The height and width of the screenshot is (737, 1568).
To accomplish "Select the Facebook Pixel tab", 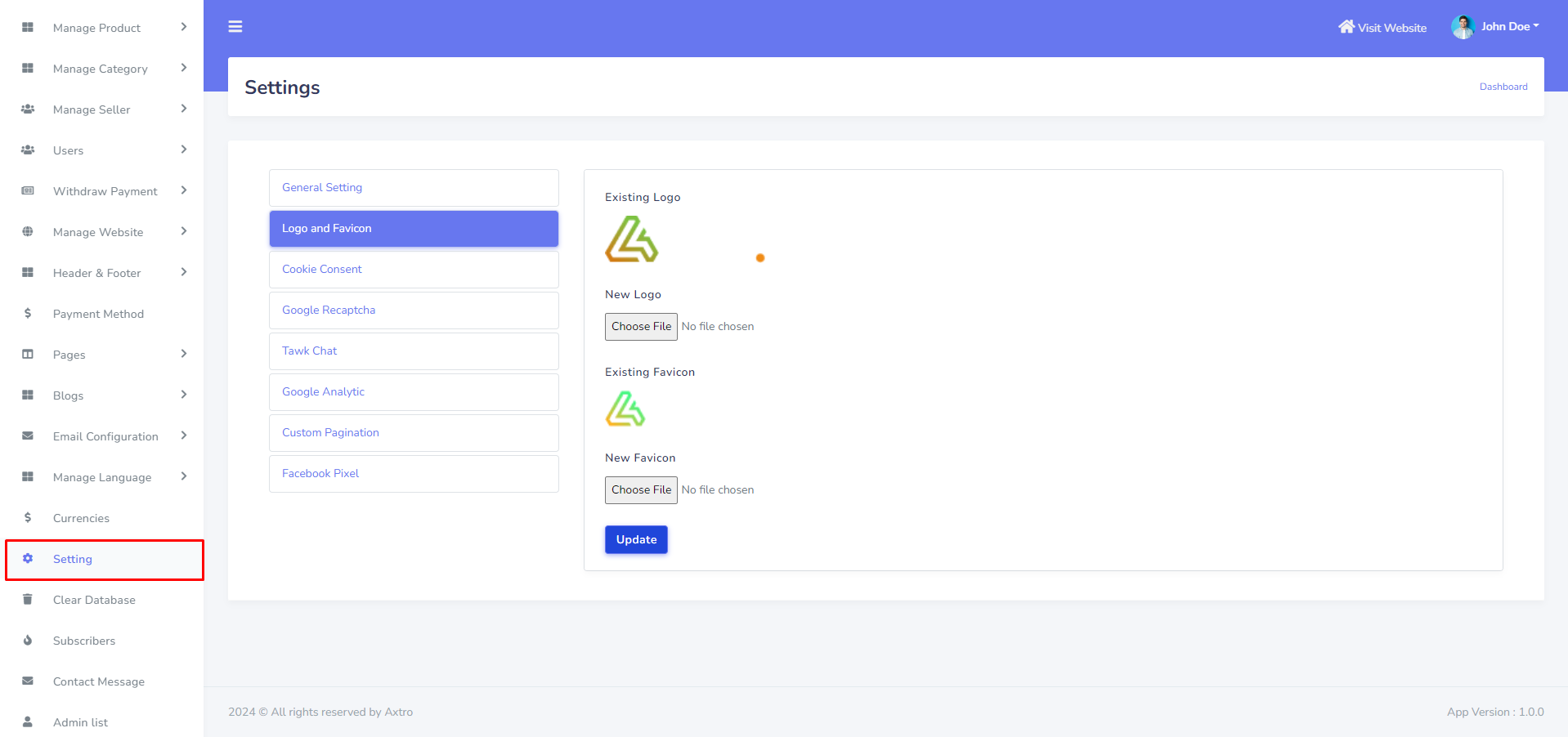I will tap(414, 474).
